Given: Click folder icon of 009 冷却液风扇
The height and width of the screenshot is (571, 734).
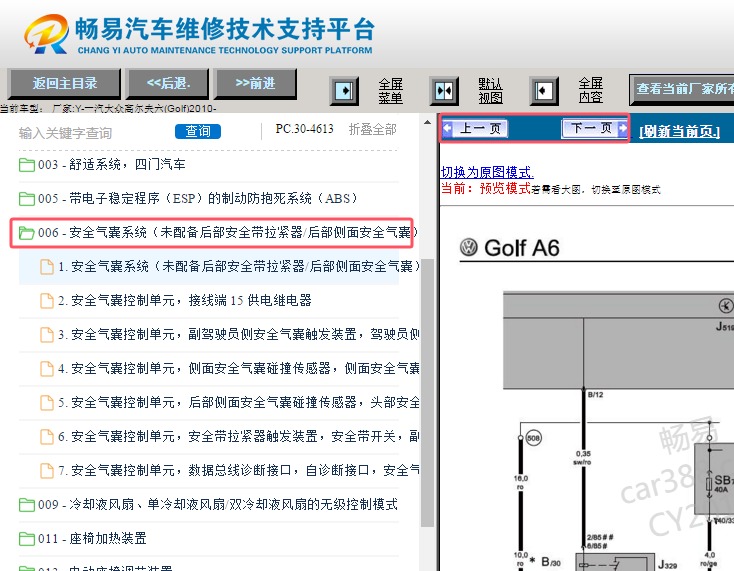Looking at the screenshot, I should coord(27,505).
